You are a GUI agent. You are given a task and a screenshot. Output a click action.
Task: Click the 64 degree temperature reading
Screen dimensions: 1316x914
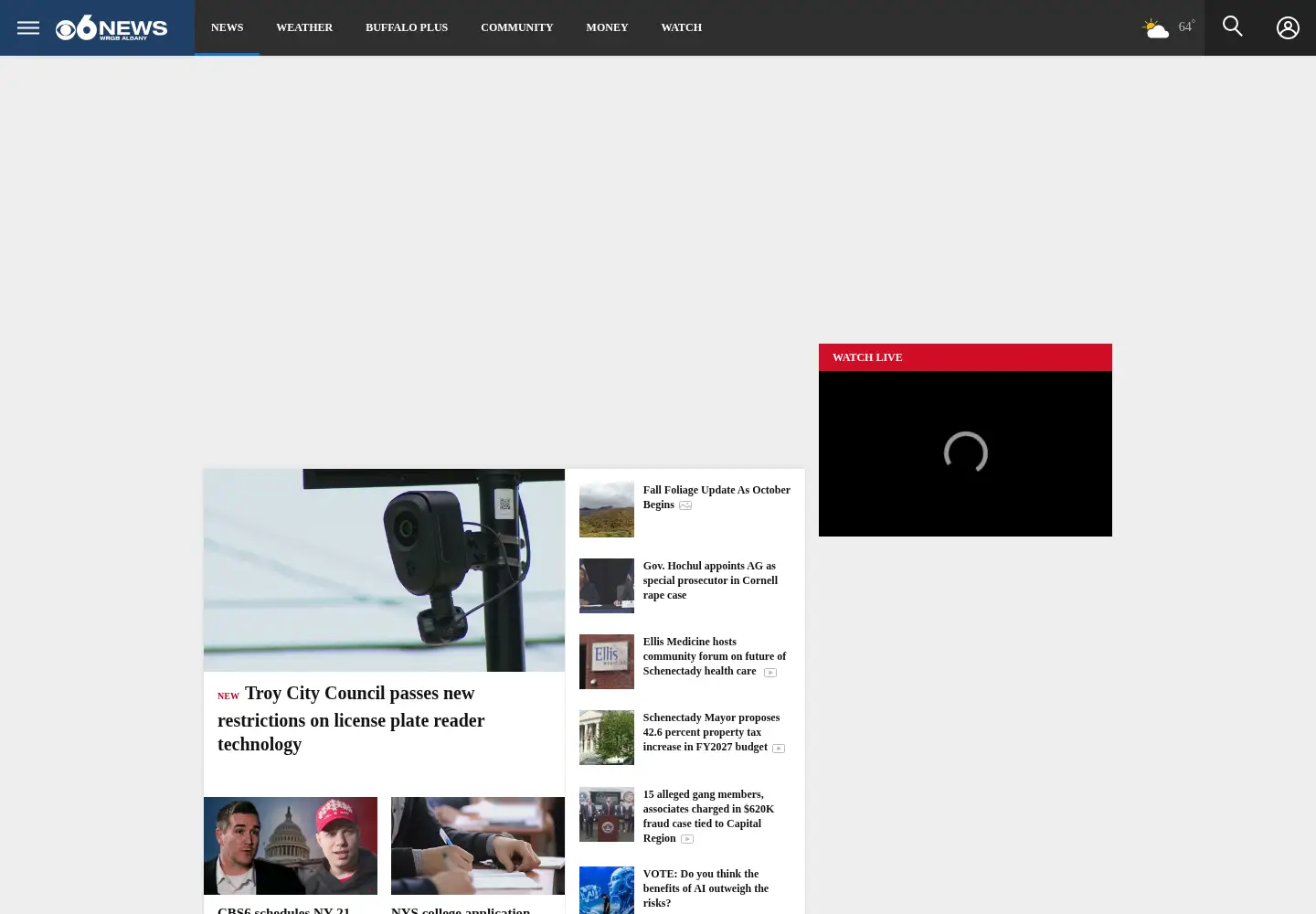point(1186,27)
